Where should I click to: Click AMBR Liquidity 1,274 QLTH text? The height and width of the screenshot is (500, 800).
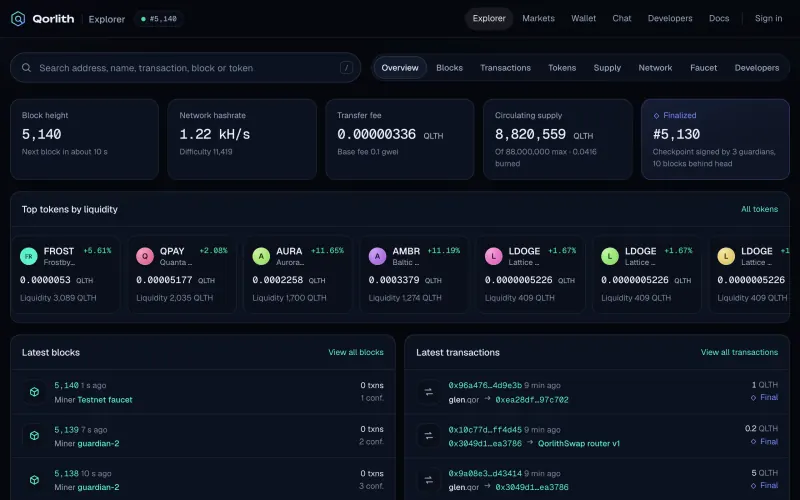click(405, 298)
